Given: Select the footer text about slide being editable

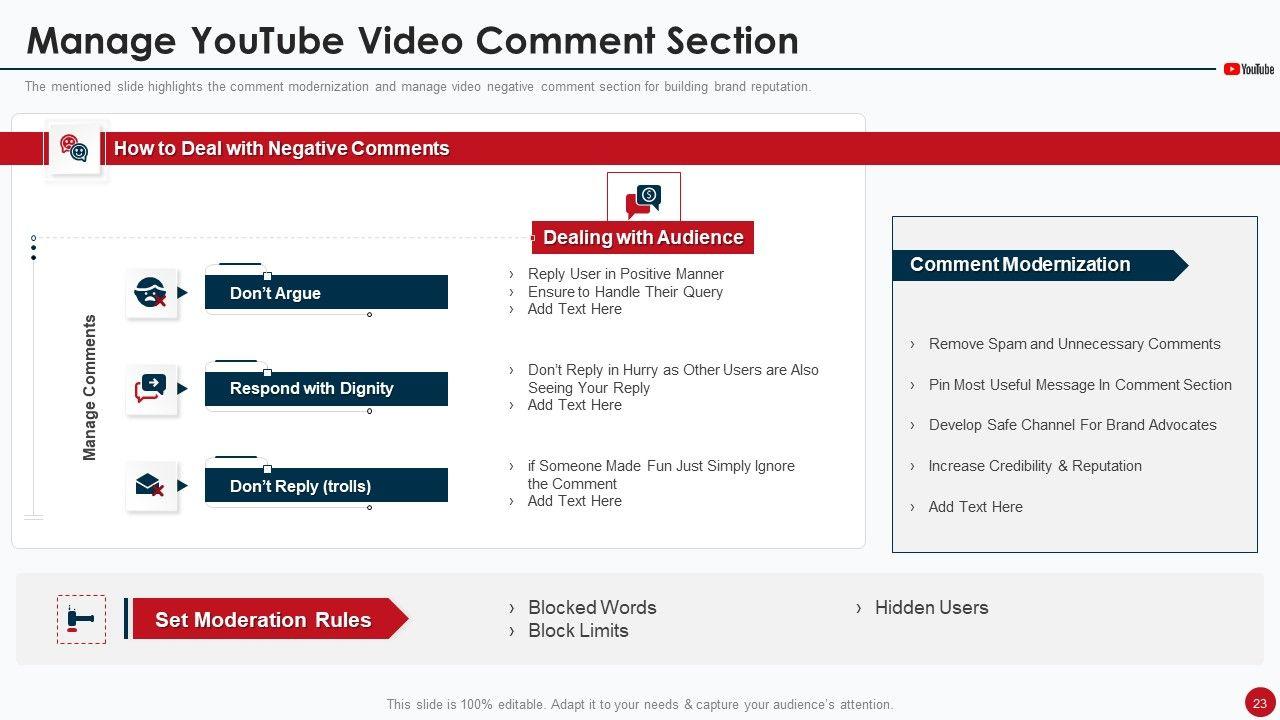Looking at the screenshot, I should coord(640,704).
